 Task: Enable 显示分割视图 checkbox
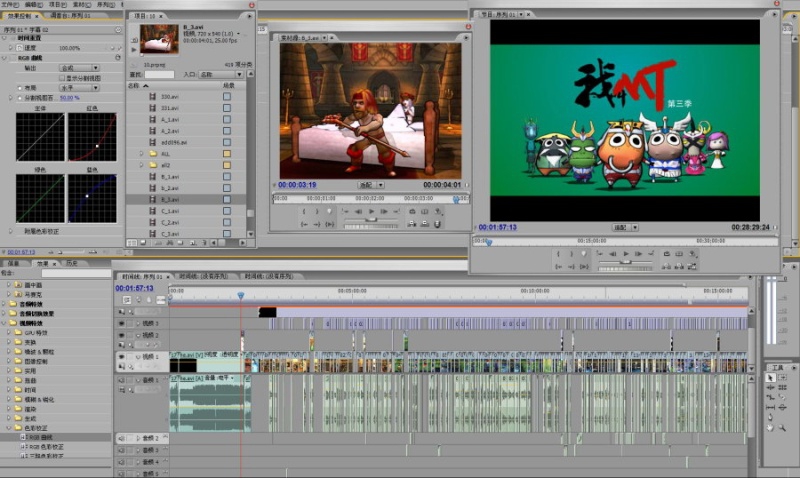click(x=62, y=78)
